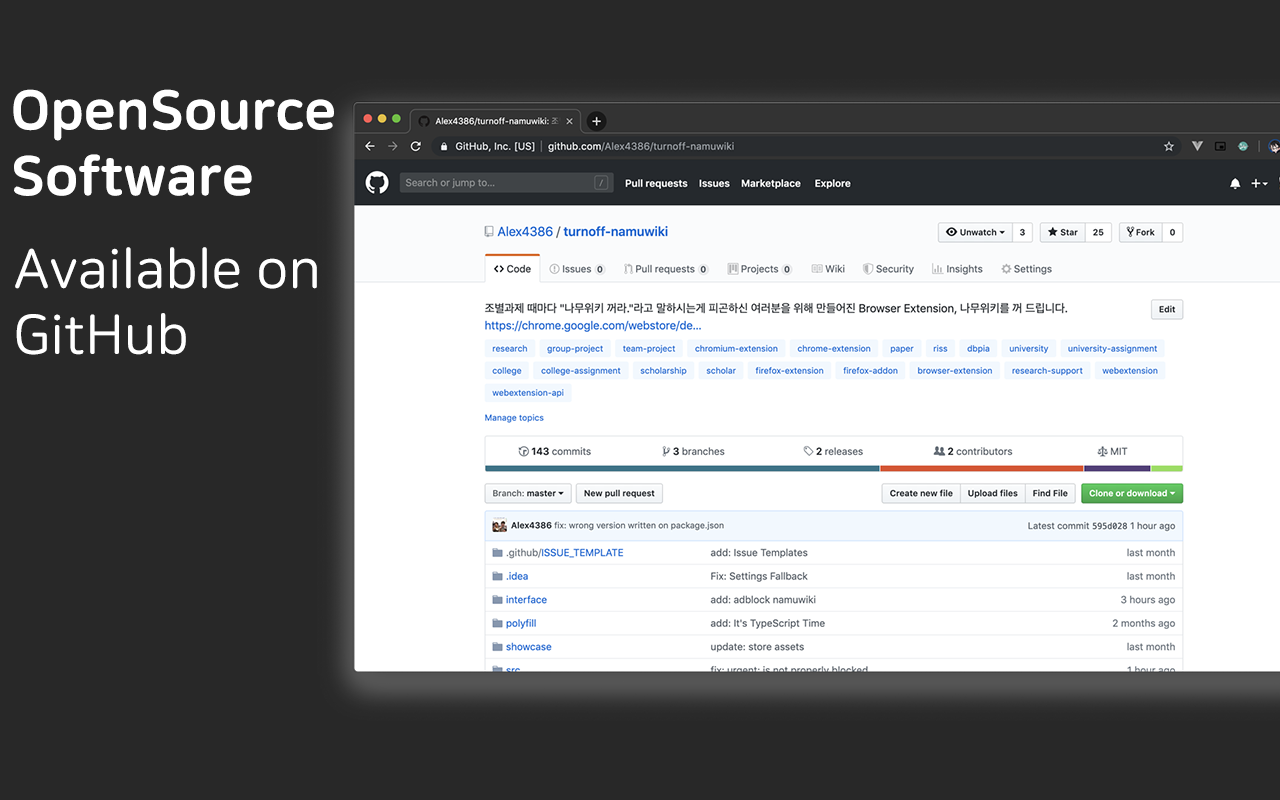
Task: Open the Branch: master dropdown
Action: point(528,493)
